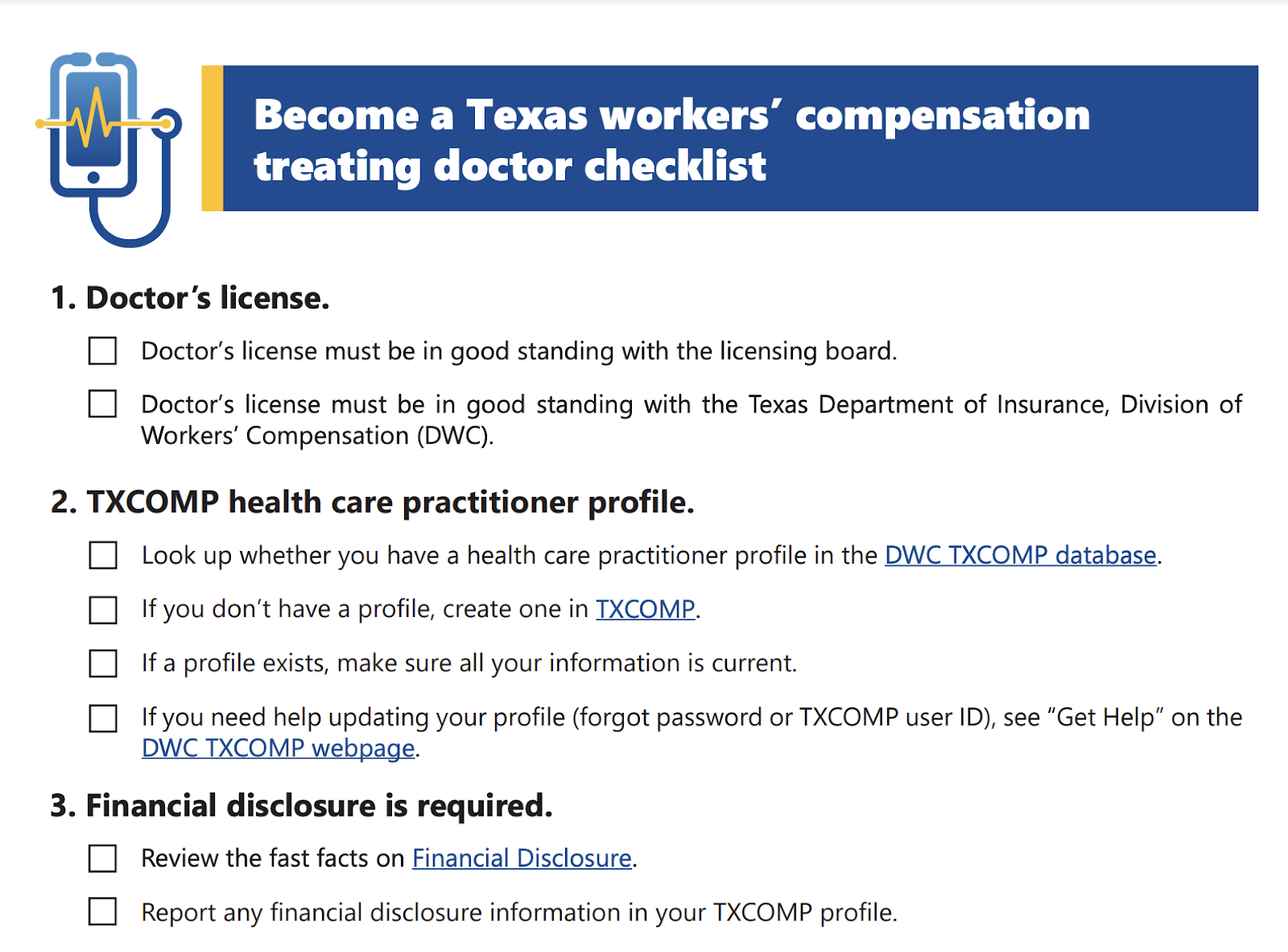This screenshot has width=1288, height=952.
Task: Click the Workers' Compensation (DWC) text line
Action: coord(317,436)
